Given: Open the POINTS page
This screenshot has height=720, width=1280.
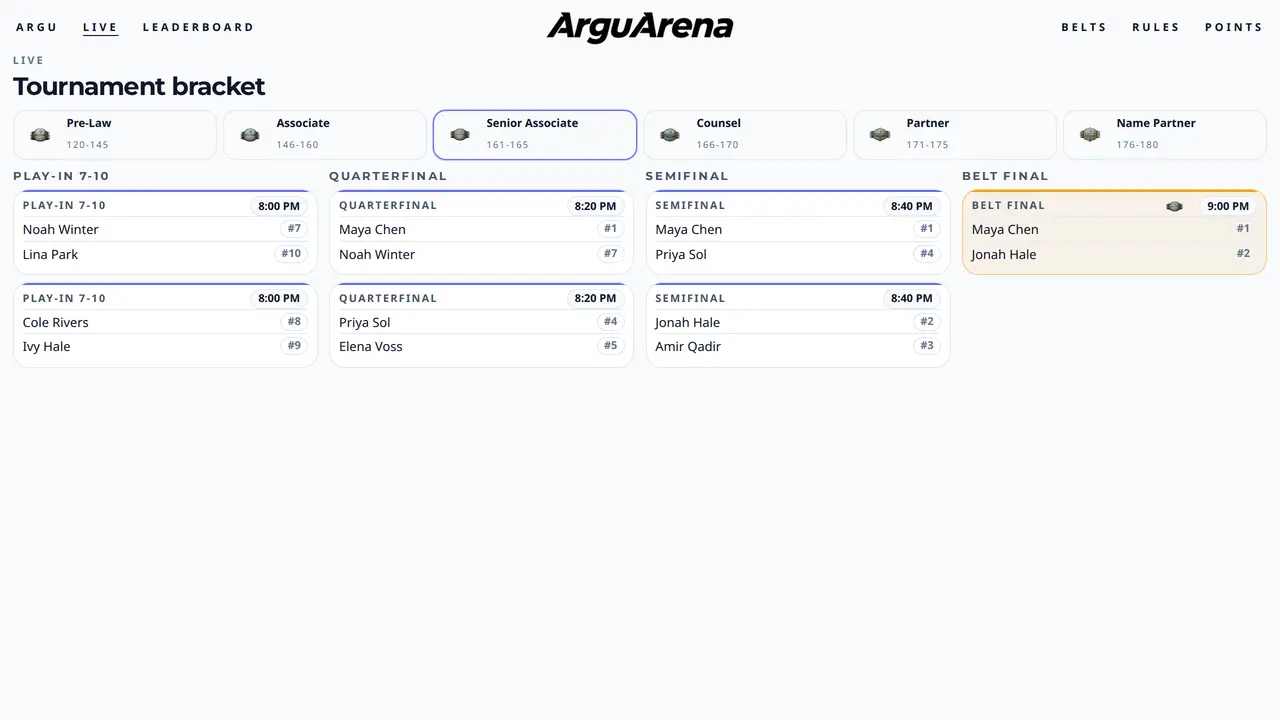Looking at the screenshot, I should click(1234, 27).
